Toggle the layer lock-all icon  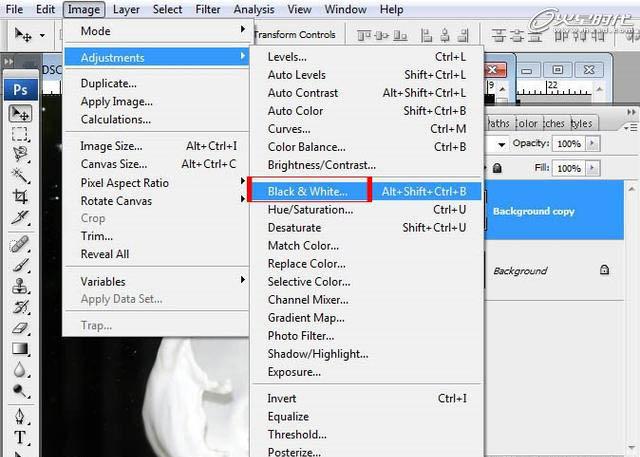[497, 168]
